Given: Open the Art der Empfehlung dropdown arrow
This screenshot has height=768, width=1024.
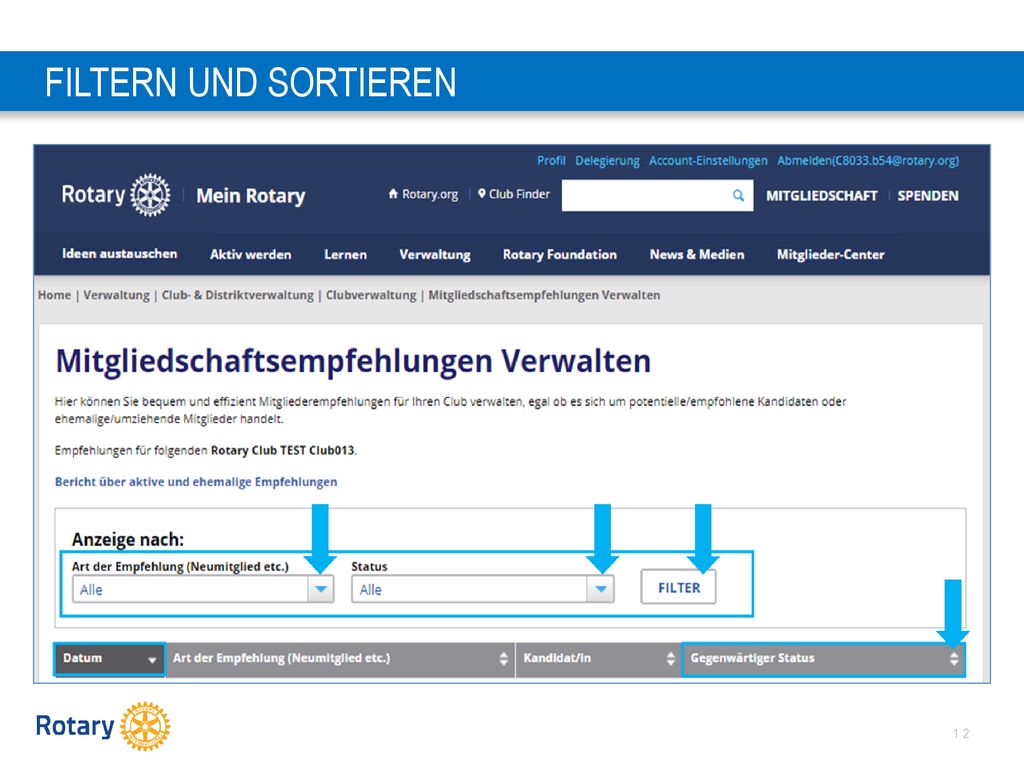Looking at the screenshot, I should [321, 589].
